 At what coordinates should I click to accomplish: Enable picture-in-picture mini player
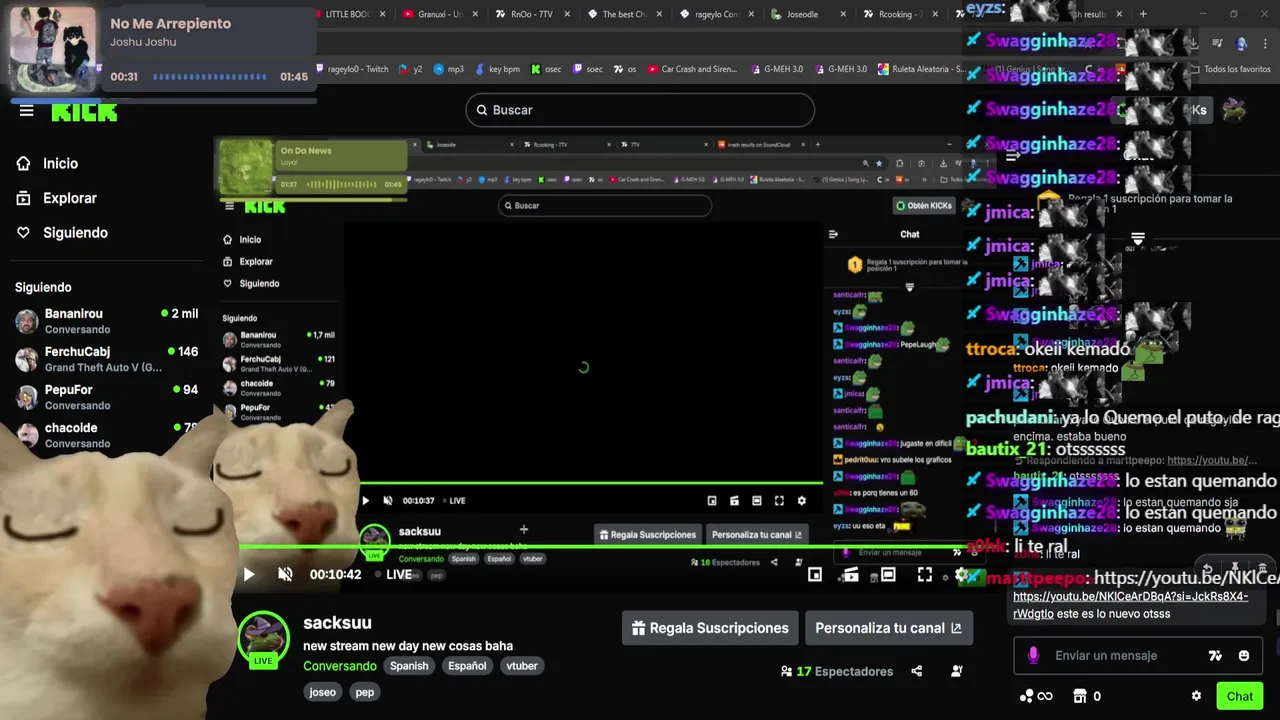click(x=815, y=574)
